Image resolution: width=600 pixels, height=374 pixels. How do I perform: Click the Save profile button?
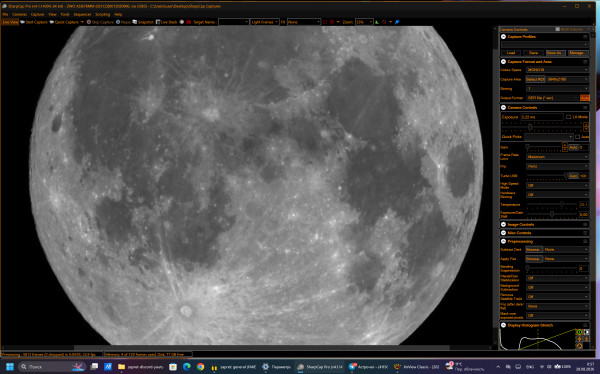[x=533, y=53]
